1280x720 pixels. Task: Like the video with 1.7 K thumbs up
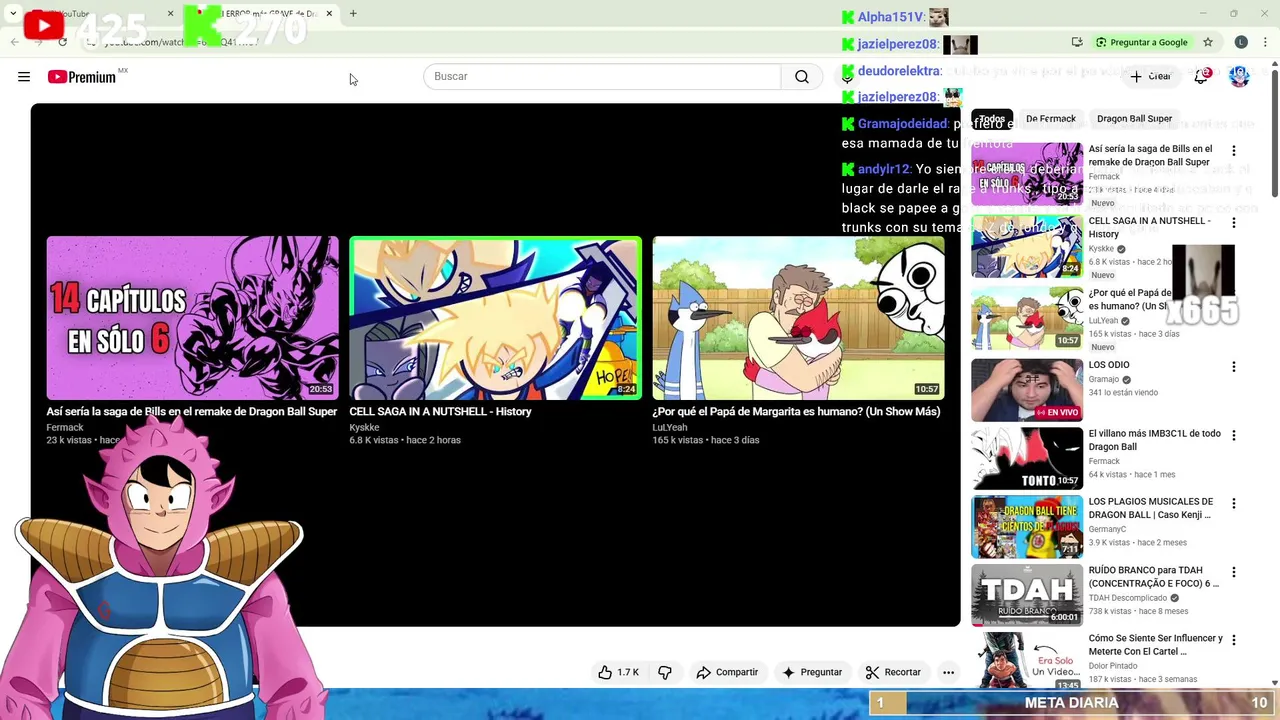click(618, 672)
